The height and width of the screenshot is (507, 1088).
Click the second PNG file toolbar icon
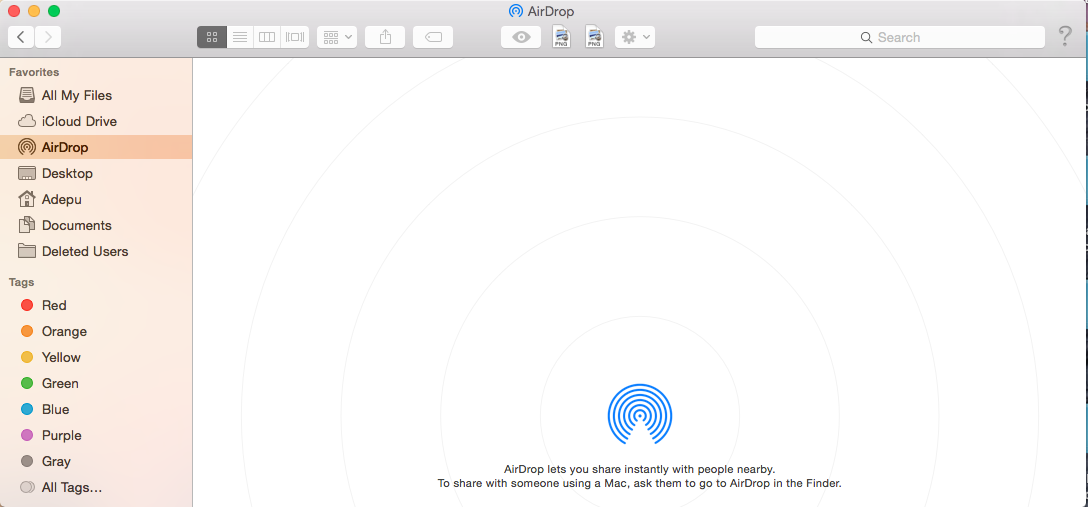pos(594,37)
